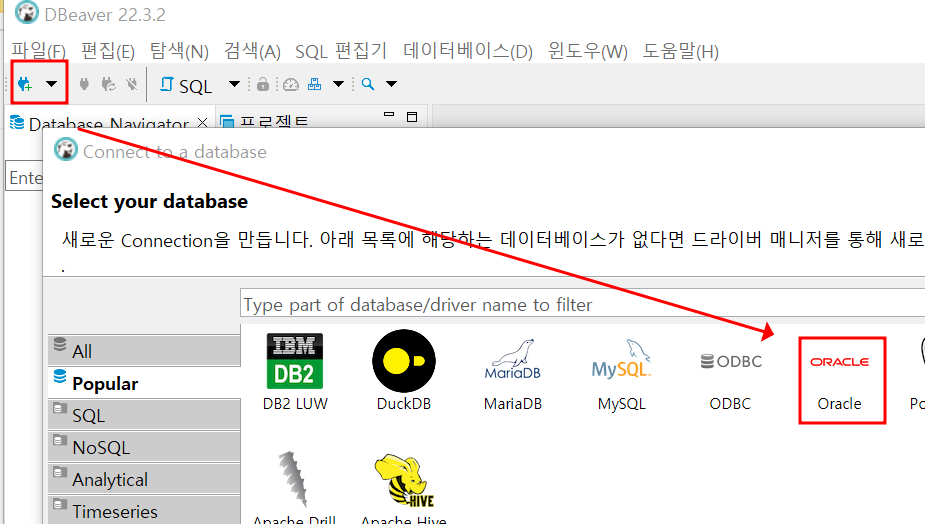Switch to the 프로젝트 tab
Viewport: 925px width, 524px height.
click(x=264, y=122)
